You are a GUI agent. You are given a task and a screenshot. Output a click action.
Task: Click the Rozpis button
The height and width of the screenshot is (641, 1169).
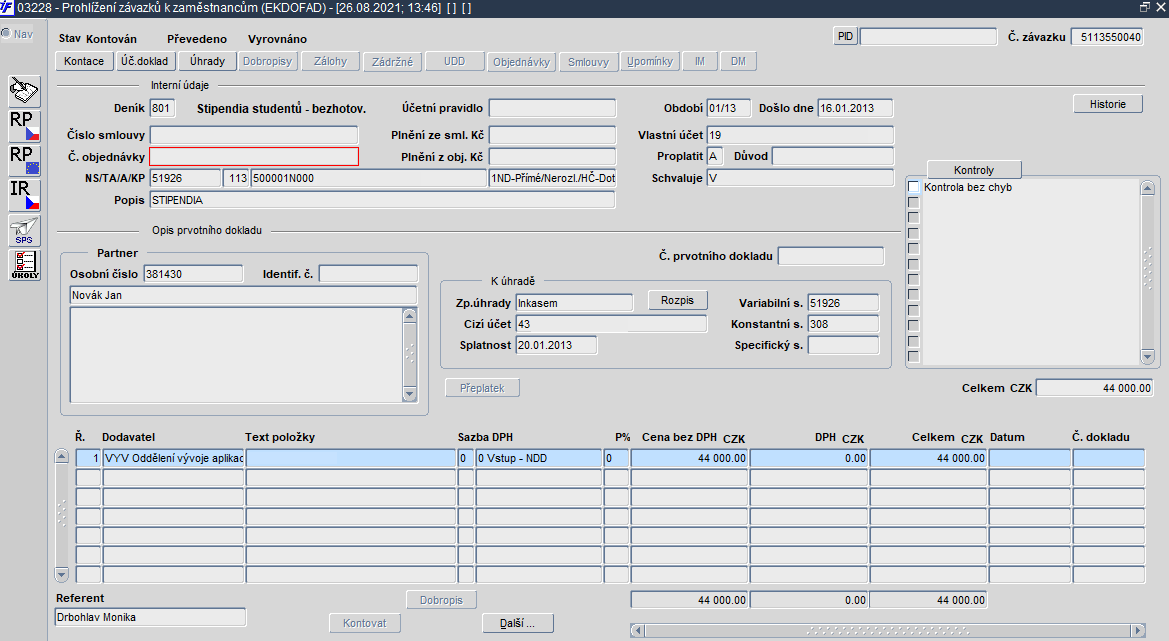677,300
